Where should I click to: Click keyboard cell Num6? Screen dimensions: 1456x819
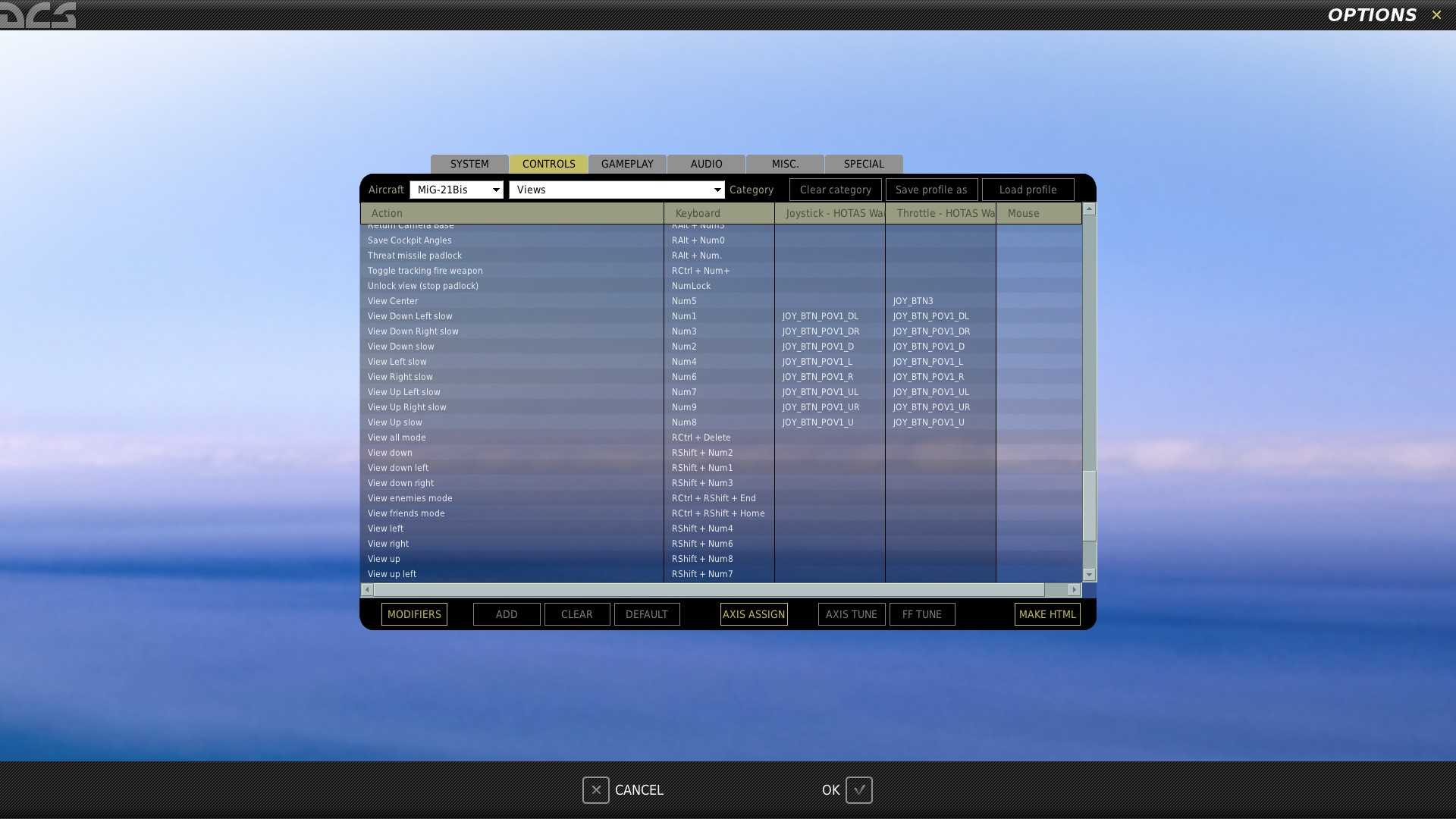[x=719, y=377]
